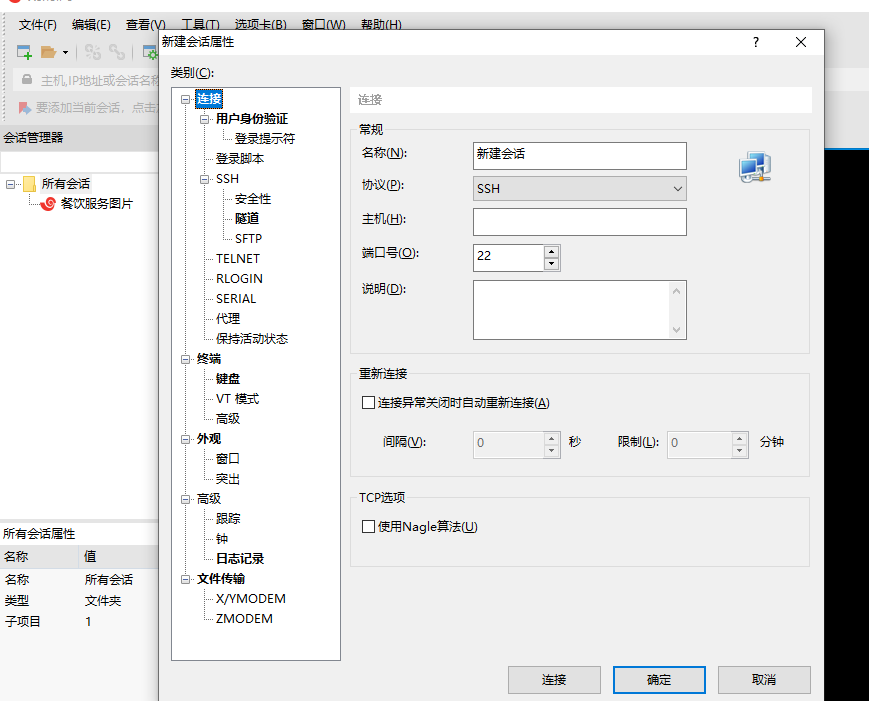
Task: Open the 查看(V) menu
Action: click(145, 25)
